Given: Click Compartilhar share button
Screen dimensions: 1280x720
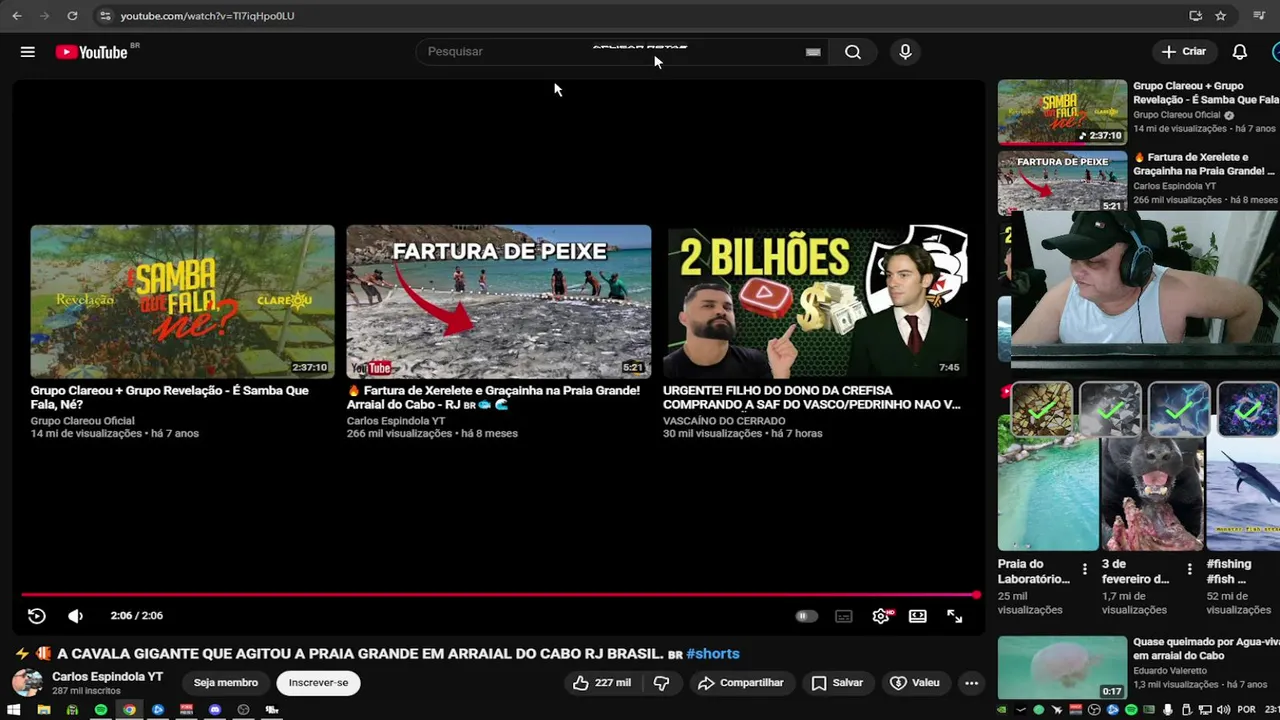Looking at the screenshot, I should click(x=741, y=683).
